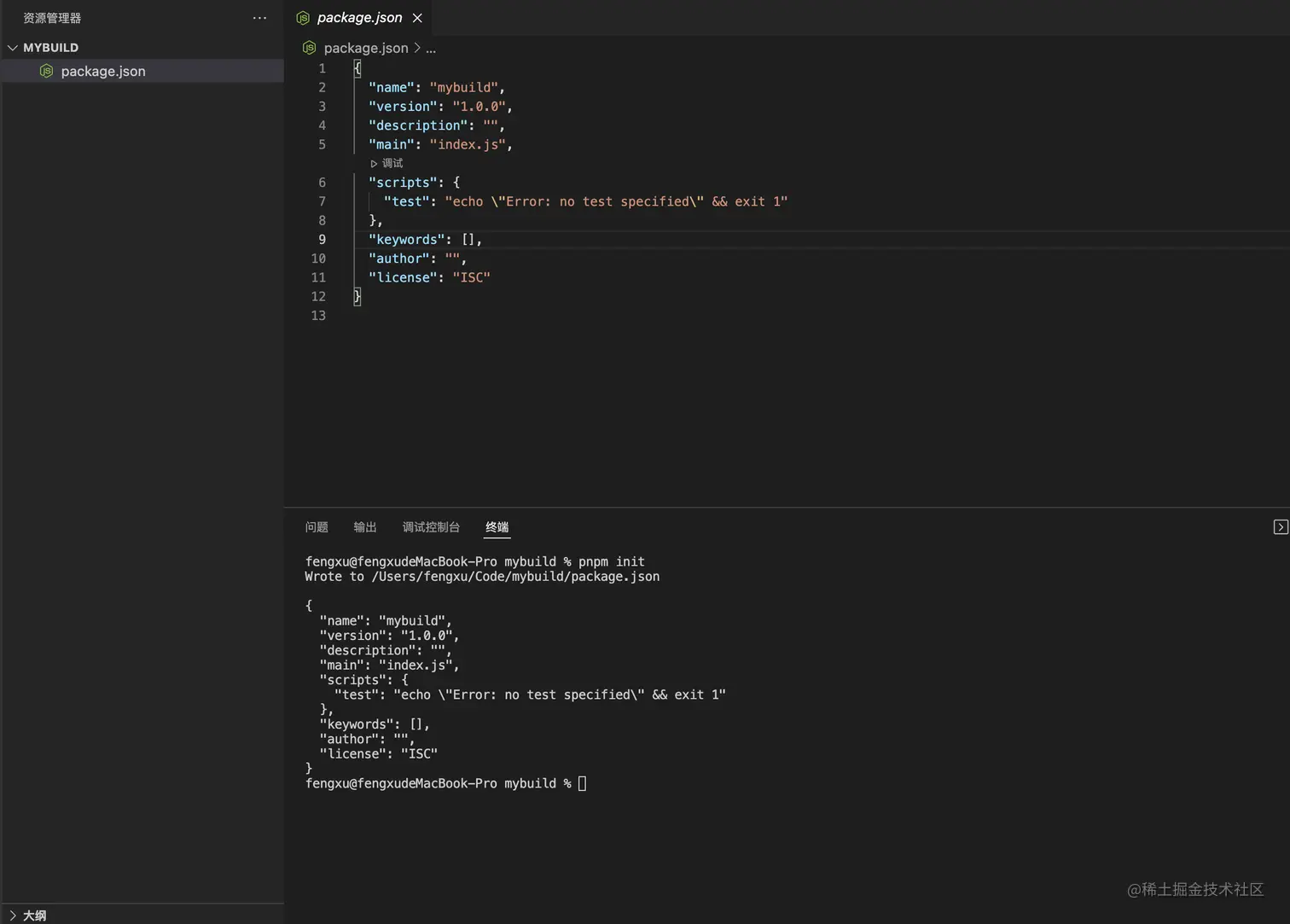The height and width of the screenshot is (924, 1290).
Task: Click the terminal path /Users/fengxu/Code/mybuild/package.json
Action: (x=515, y=577)
